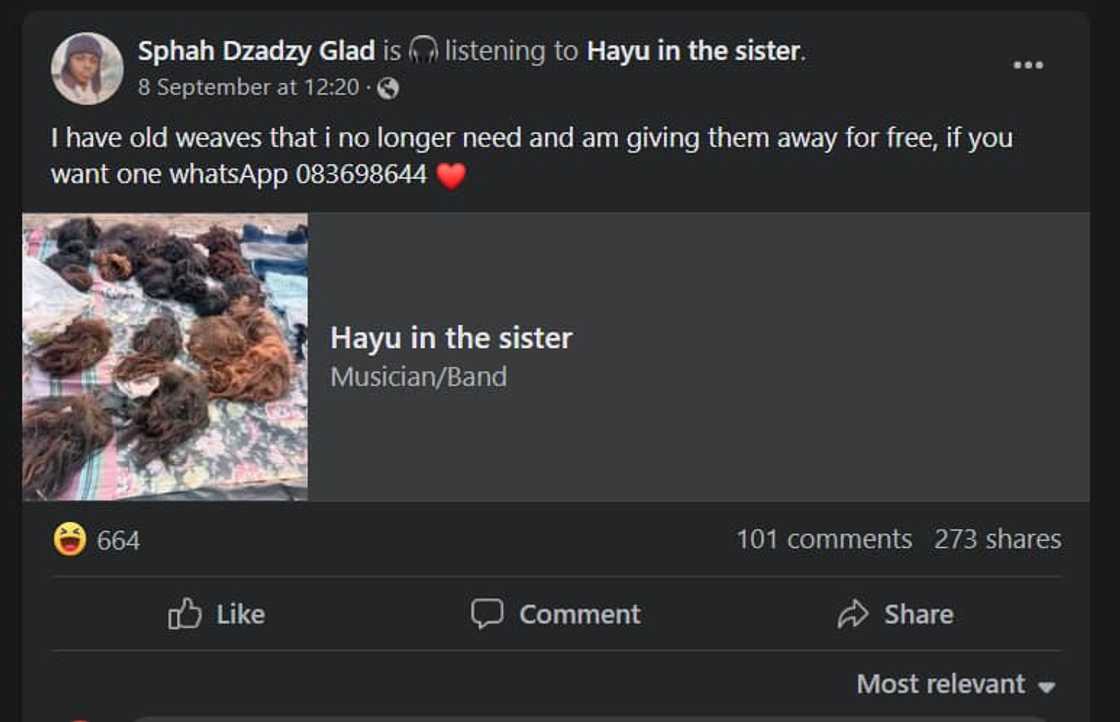Click the 273 shares count
This screenshot has height=722, width=1120.
point(998,538)
